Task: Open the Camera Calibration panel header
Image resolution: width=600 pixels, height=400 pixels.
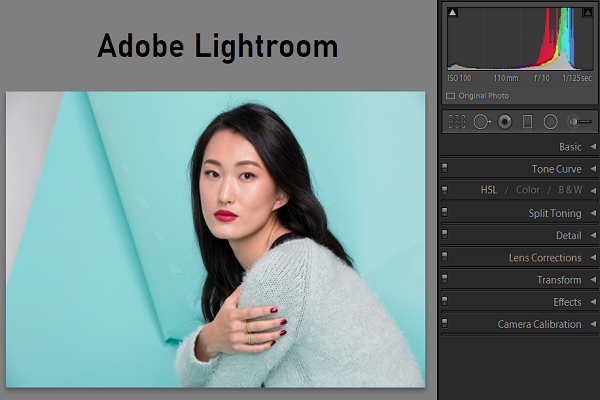Action: tap(520, 324)
